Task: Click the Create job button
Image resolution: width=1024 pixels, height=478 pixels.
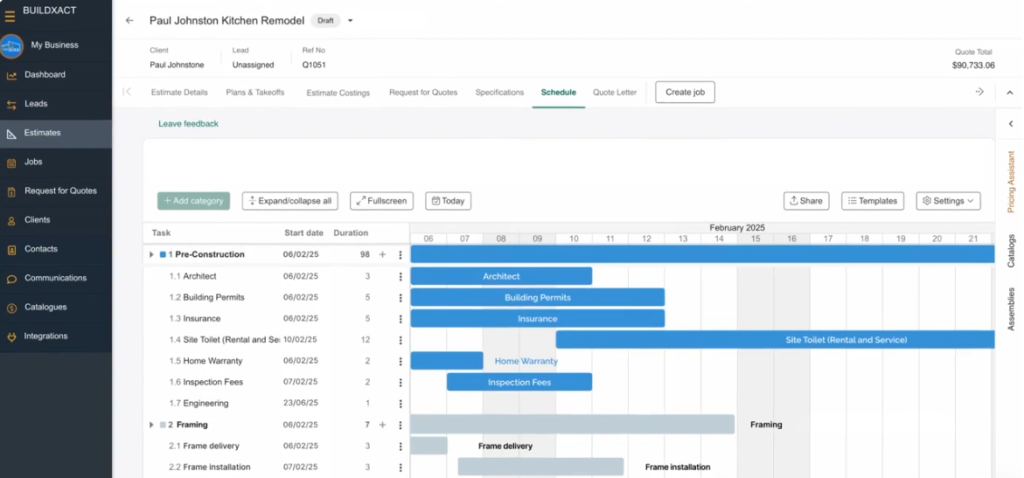Action: point(685,92)
